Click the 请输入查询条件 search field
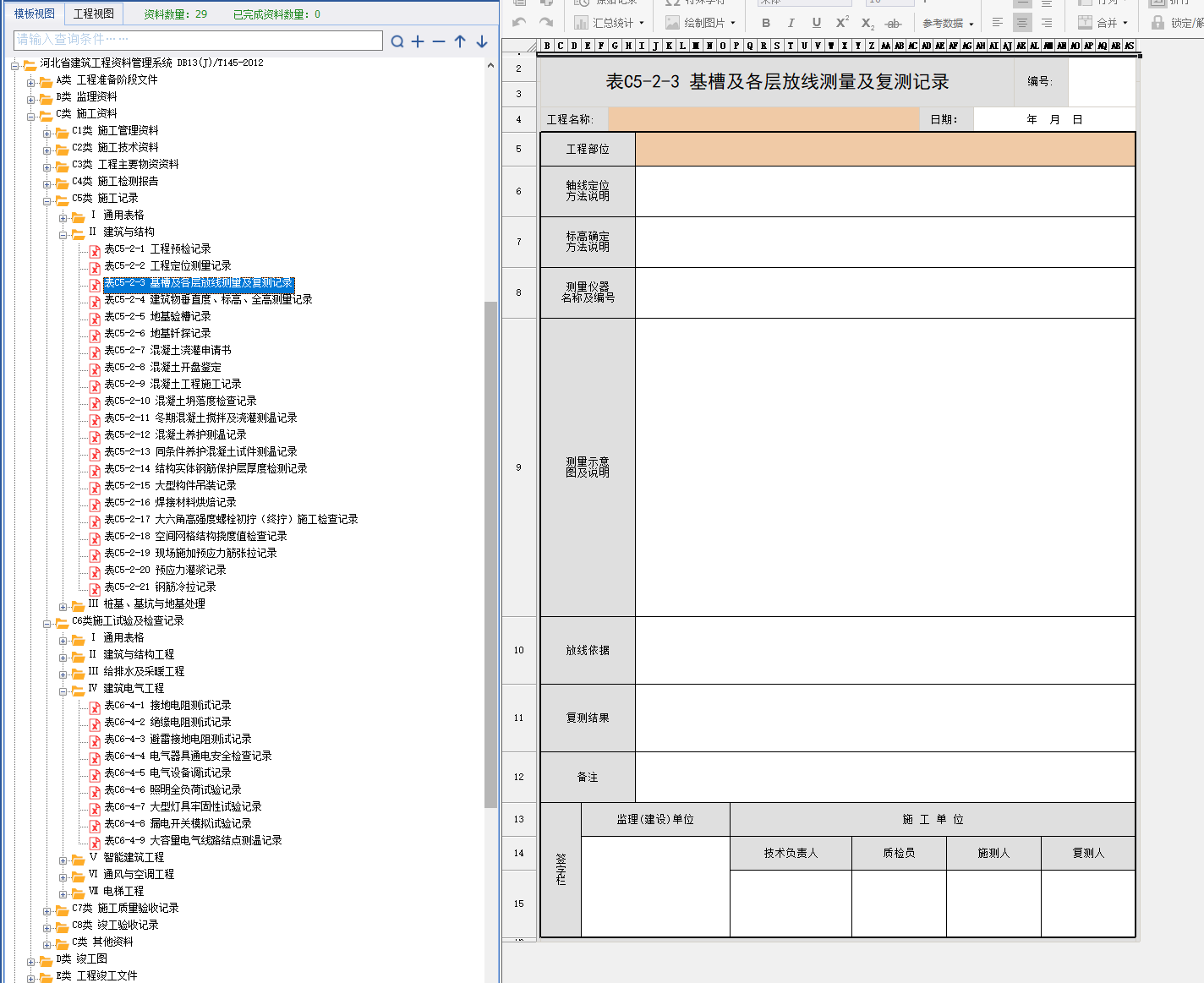 [x=199, y=40]
